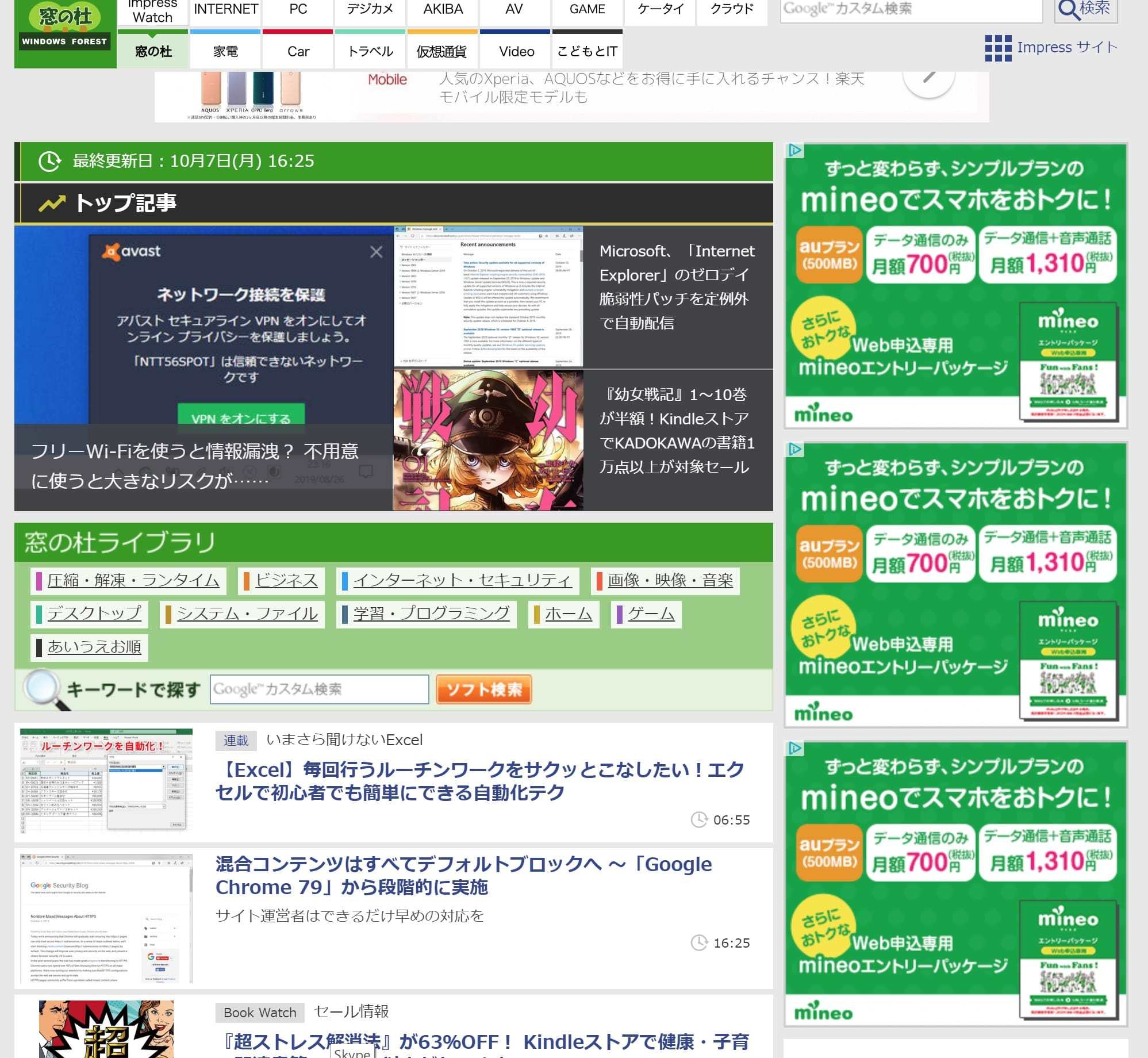This screenshot has height=1058, width=1148.
Task: Focus the library keyword search field
Action: click(319, 689)
